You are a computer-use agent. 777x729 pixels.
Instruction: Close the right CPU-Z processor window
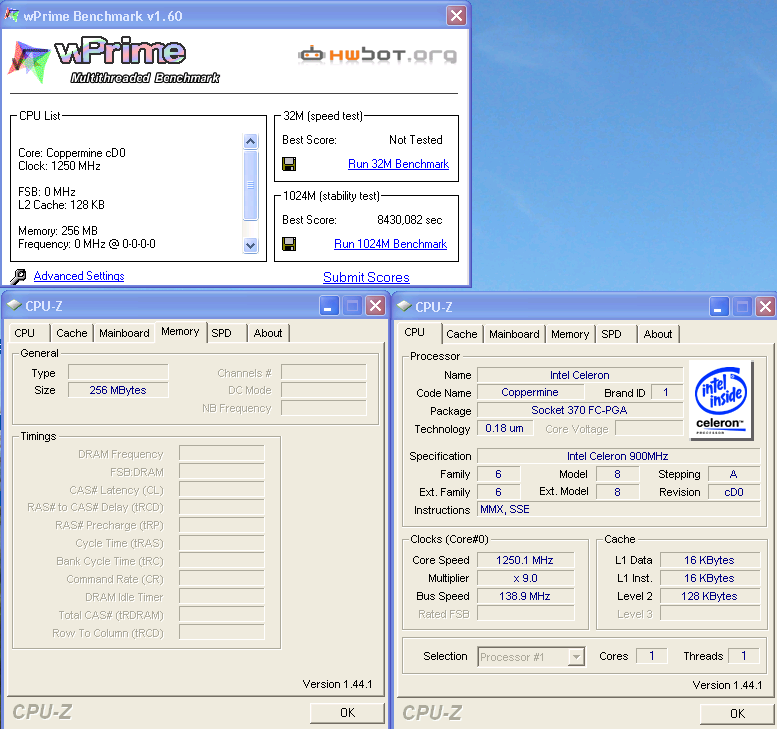[766, 307]
